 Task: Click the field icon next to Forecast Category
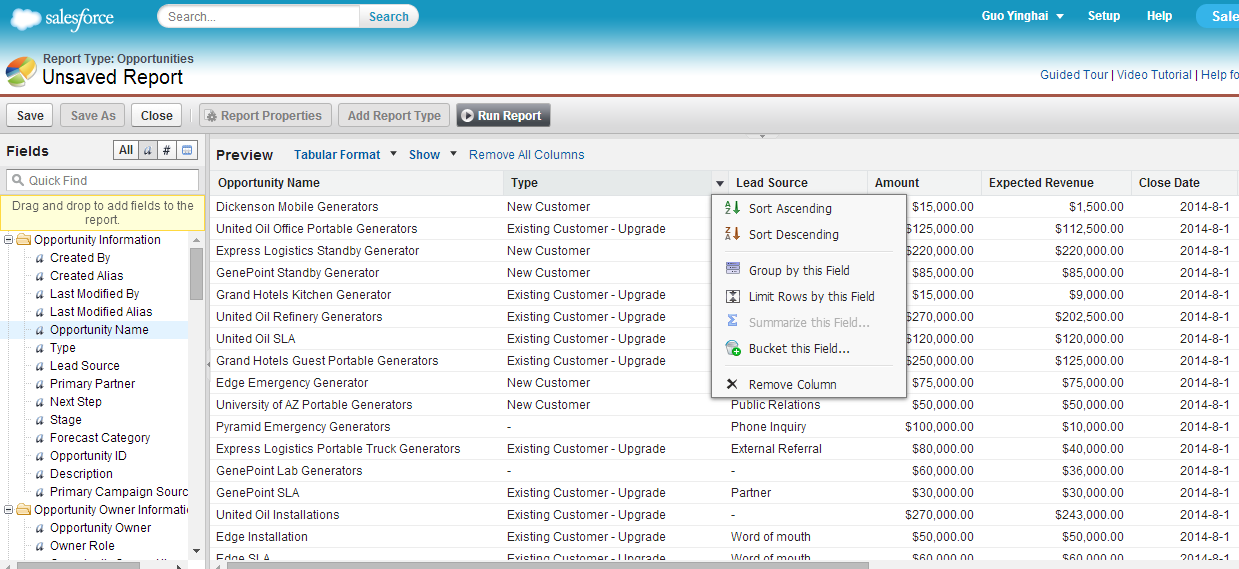(40, 438)
